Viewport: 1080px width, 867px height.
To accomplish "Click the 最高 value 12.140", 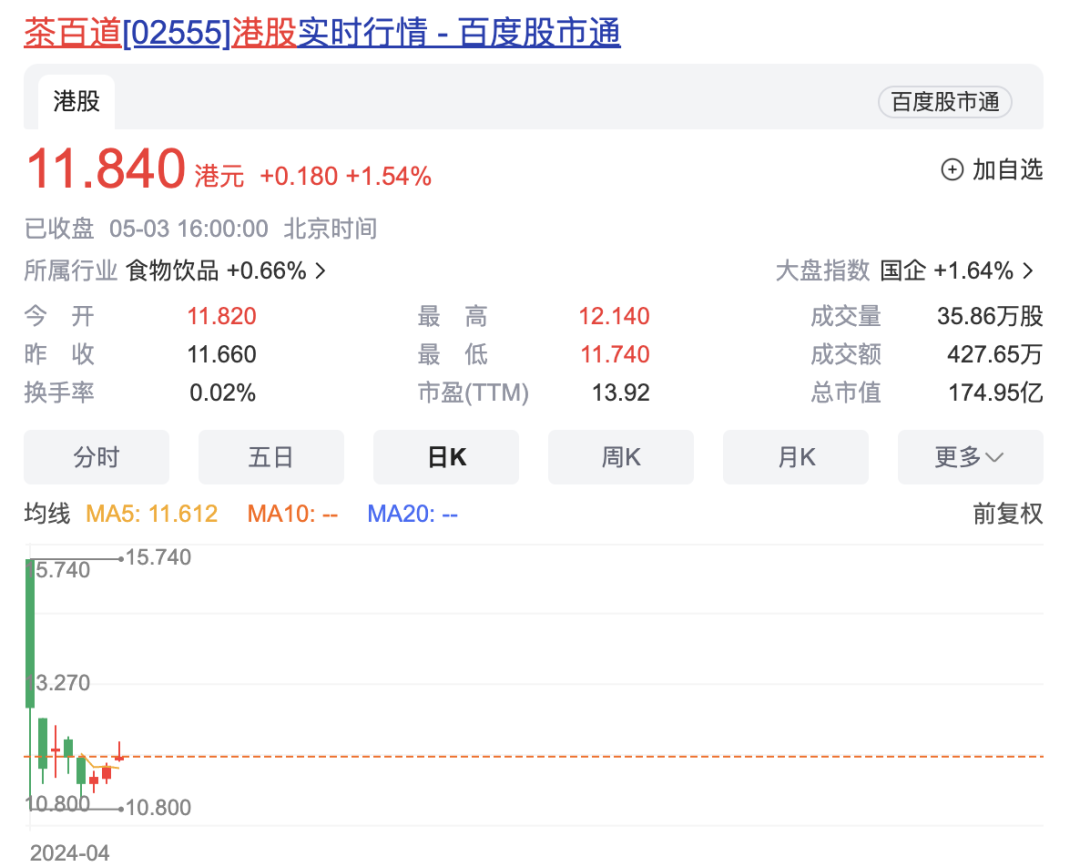I will click(614, 316).
